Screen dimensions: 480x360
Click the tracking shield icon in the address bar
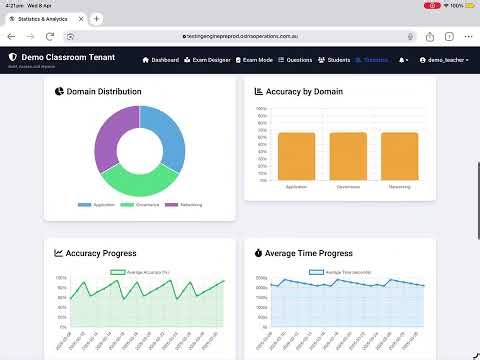coord(70,36)
